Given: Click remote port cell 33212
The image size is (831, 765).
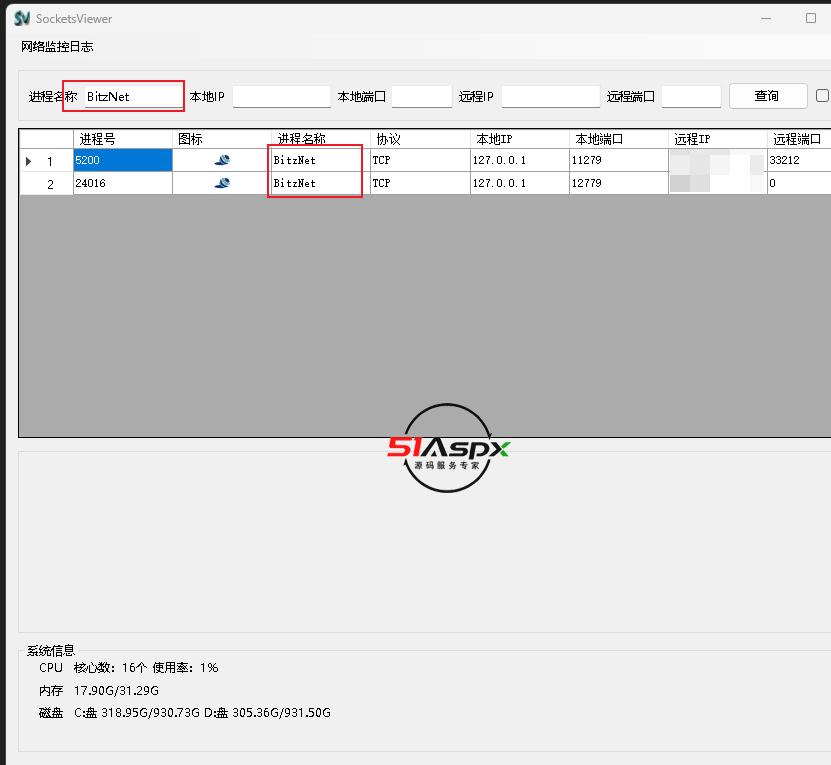Looking at the screenshot, I should point(799,160).
